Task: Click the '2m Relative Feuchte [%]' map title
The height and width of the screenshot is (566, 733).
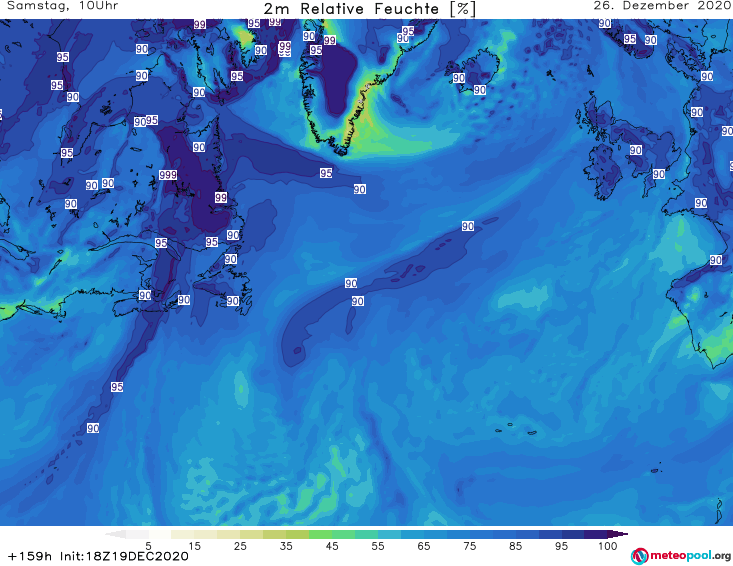Action: 370,9
